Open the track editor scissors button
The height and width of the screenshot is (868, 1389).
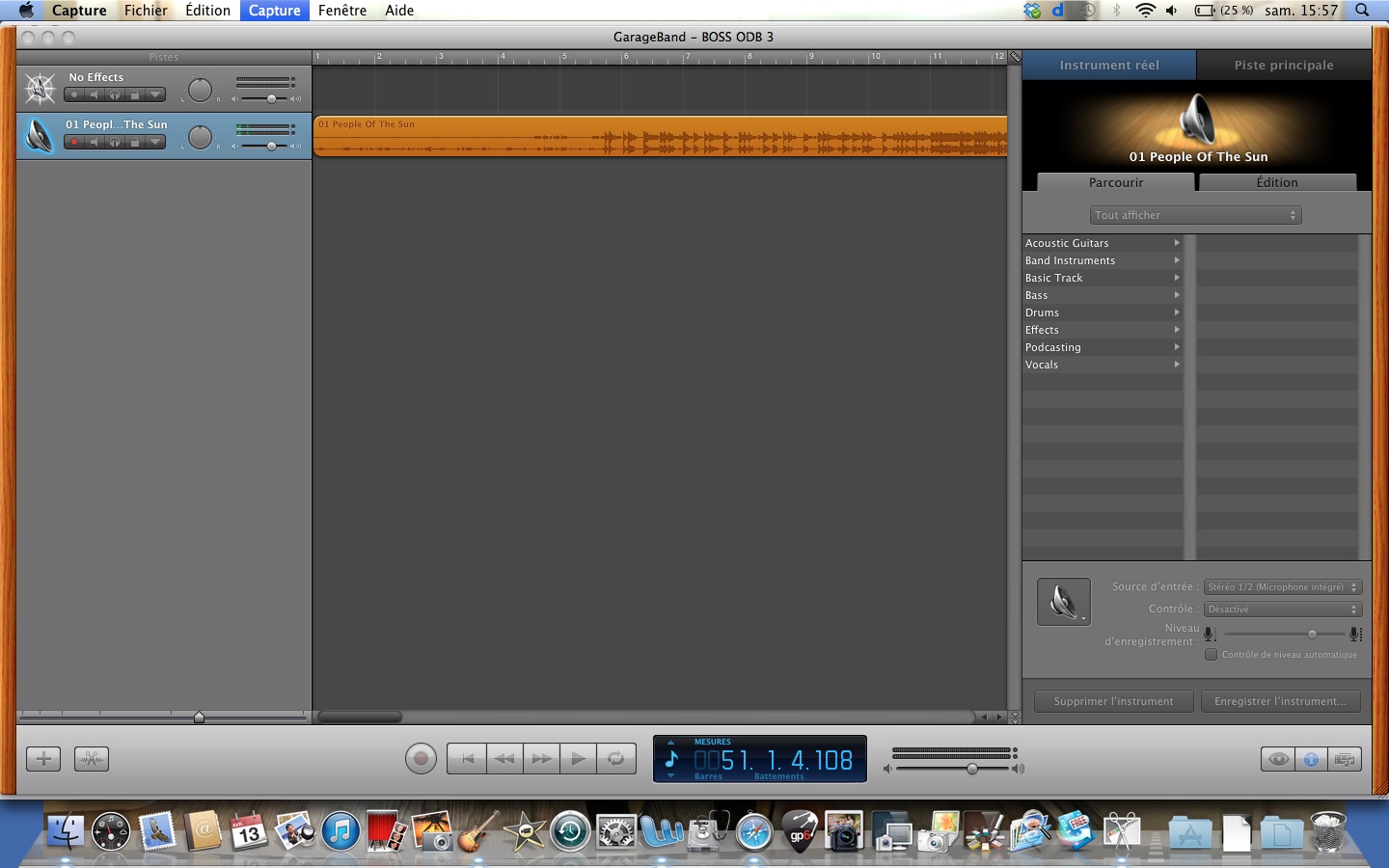(x=92, y=759)
